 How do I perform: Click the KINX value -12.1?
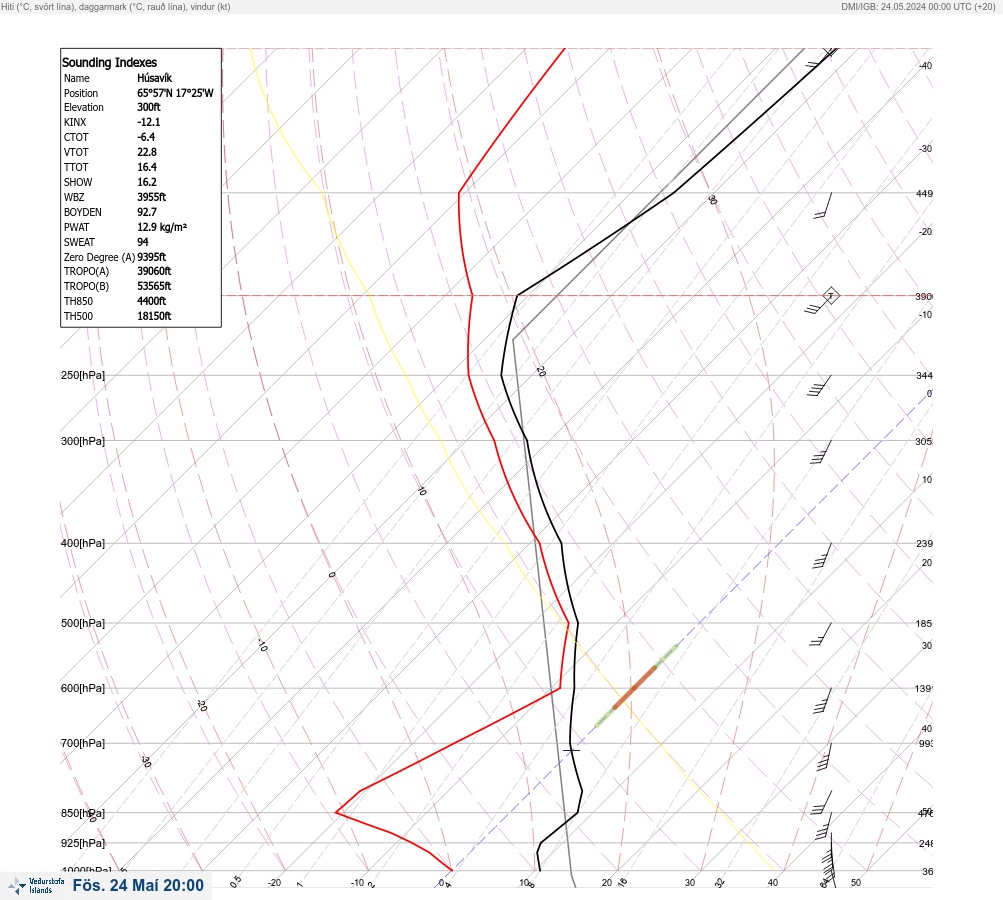148,122
